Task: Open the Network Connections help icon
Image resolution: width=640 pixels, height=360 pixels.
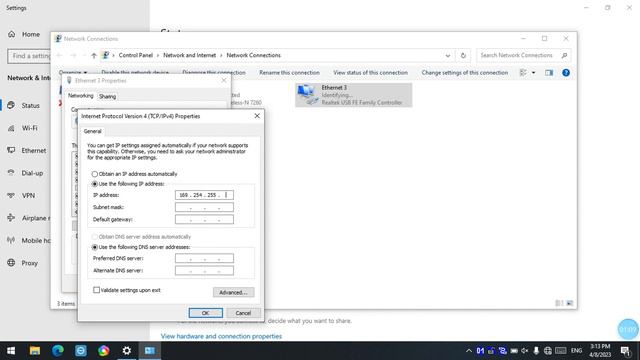Action: point(566,73)
